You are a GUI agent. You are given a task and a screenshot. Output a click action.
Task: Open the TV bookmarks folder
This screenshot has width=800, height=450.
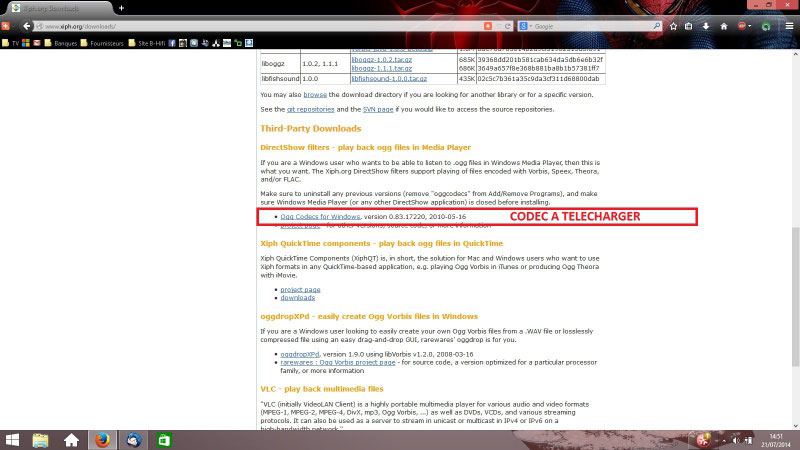coord(10,43)
